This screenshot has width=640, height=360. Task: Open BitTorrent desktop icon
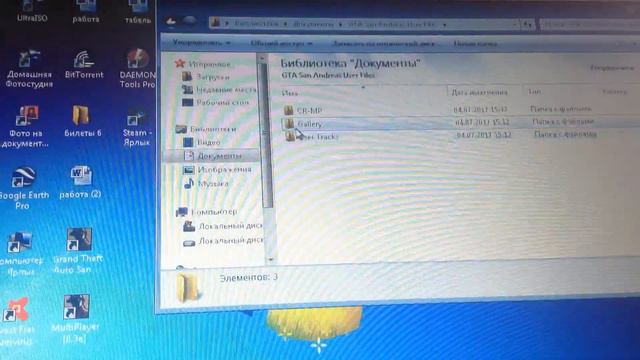coord(84,64)
